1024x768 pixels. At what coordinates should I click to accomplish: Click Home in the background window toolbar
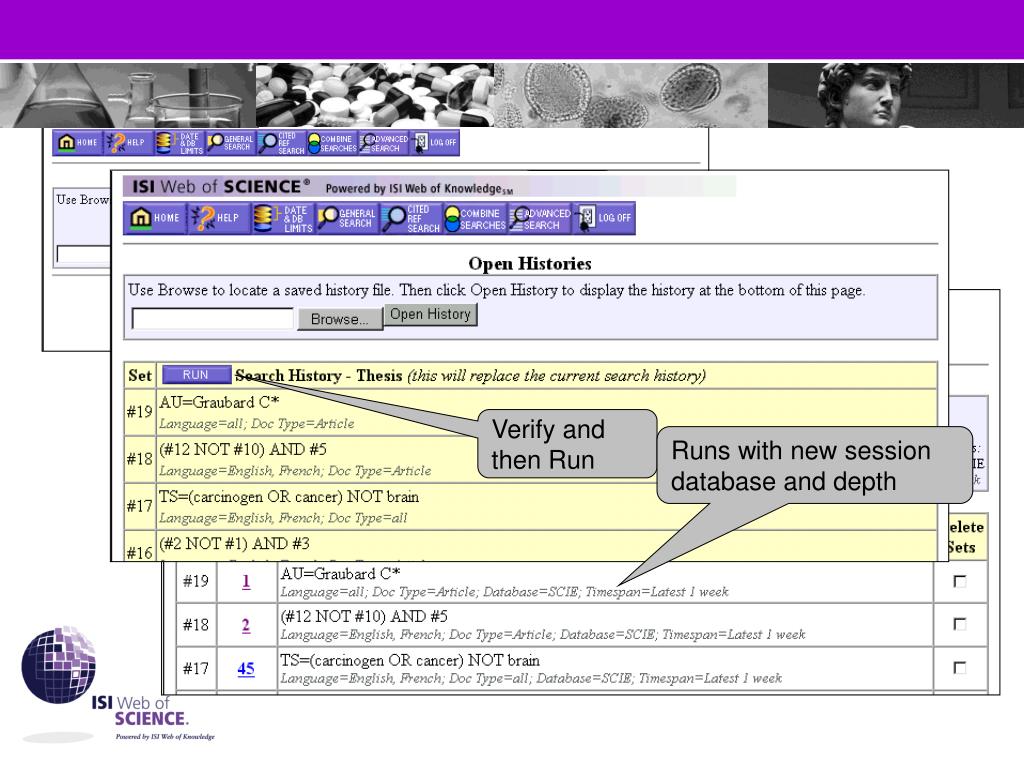pyautogui.click(x=78, y=142)
